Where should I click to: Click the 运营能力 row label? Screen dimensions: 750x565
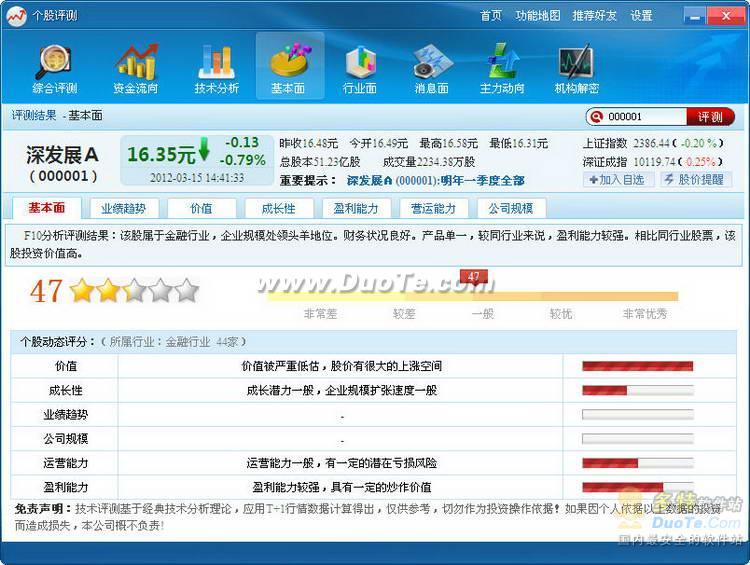tap(66, 463)
